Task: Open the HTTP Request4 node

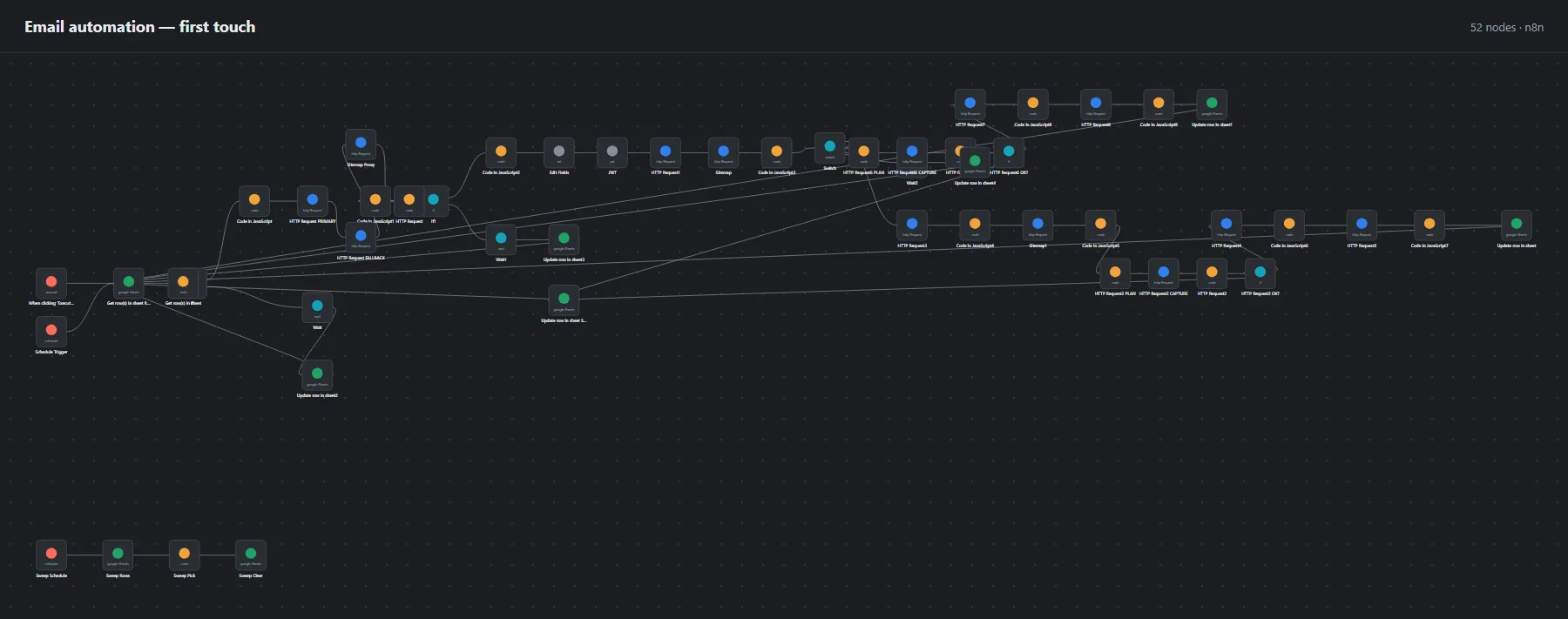Action: pyautogui.click(x=1227, y=226)
